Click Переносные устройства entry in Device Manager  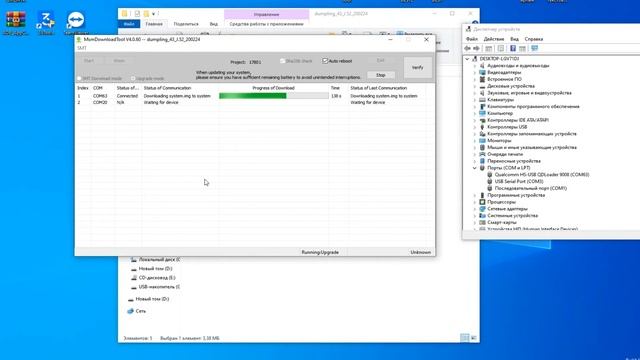tap(514, 161)
